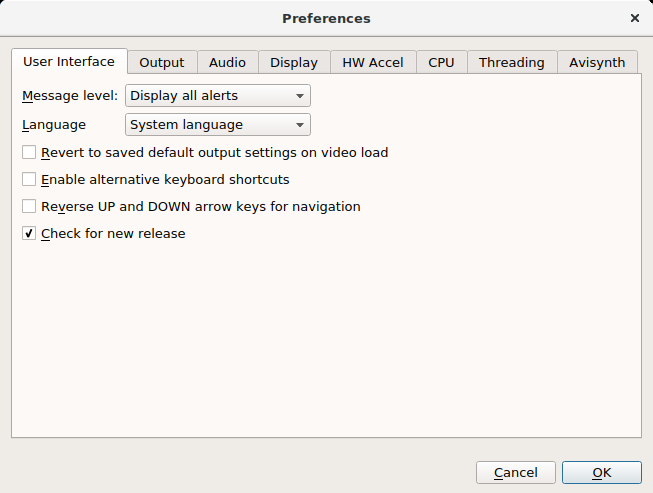The height and width of the screenshot is (493, 653).
Task: Confirm preferences with the OK button
Action: click(601, 472)
